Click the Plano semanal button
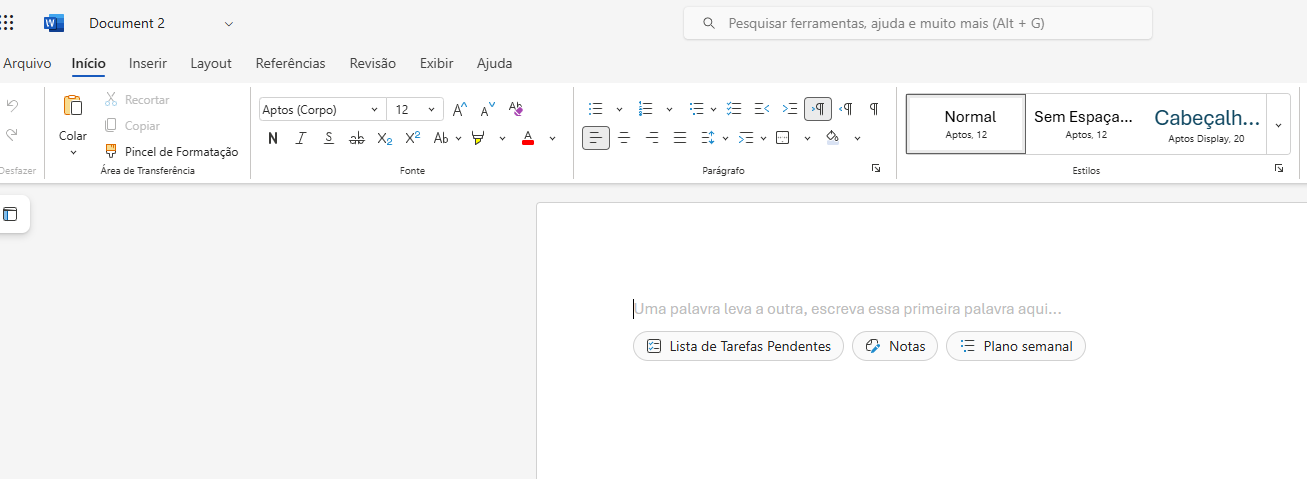The height and width of the screenshot is (479, 1307). pyautogui.click(x=1015, y=346)
